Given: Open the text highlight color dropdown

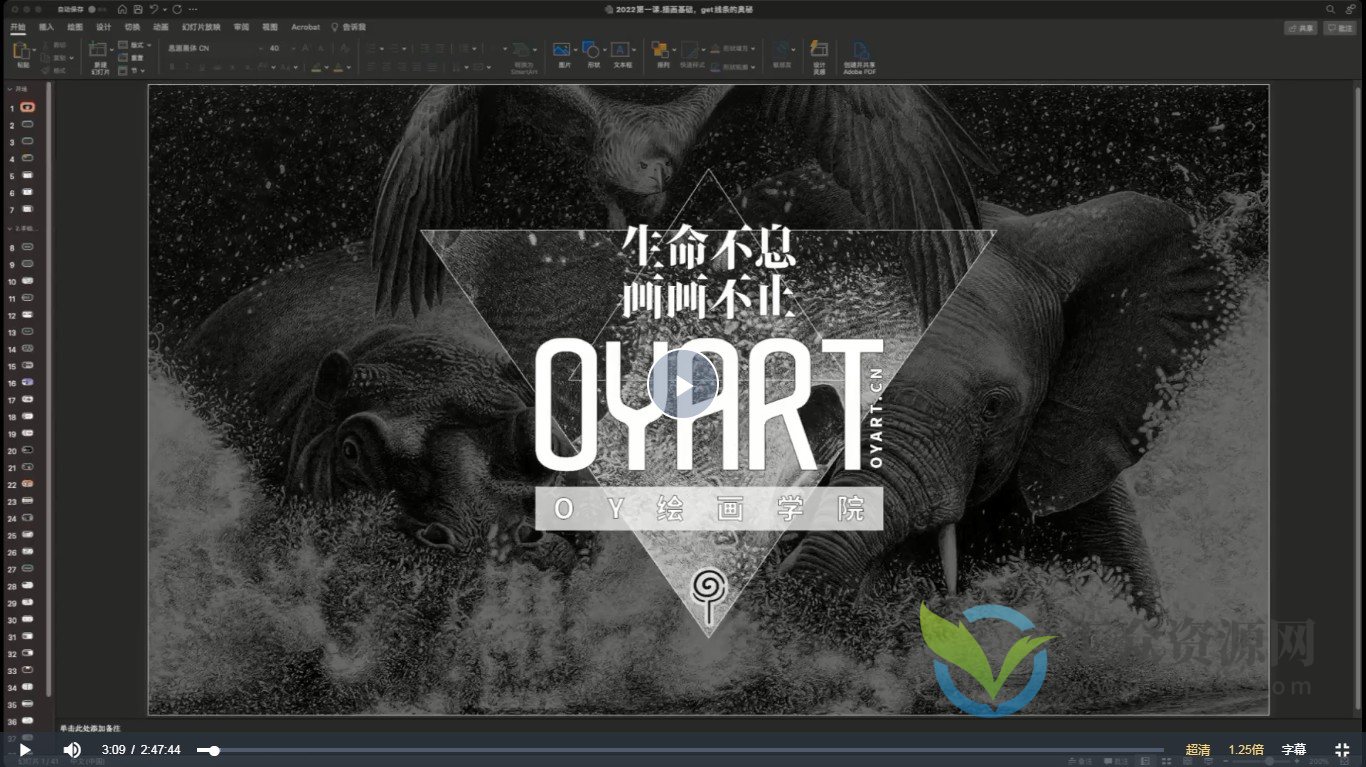Looking at the screenshot, I should point(326,67).
